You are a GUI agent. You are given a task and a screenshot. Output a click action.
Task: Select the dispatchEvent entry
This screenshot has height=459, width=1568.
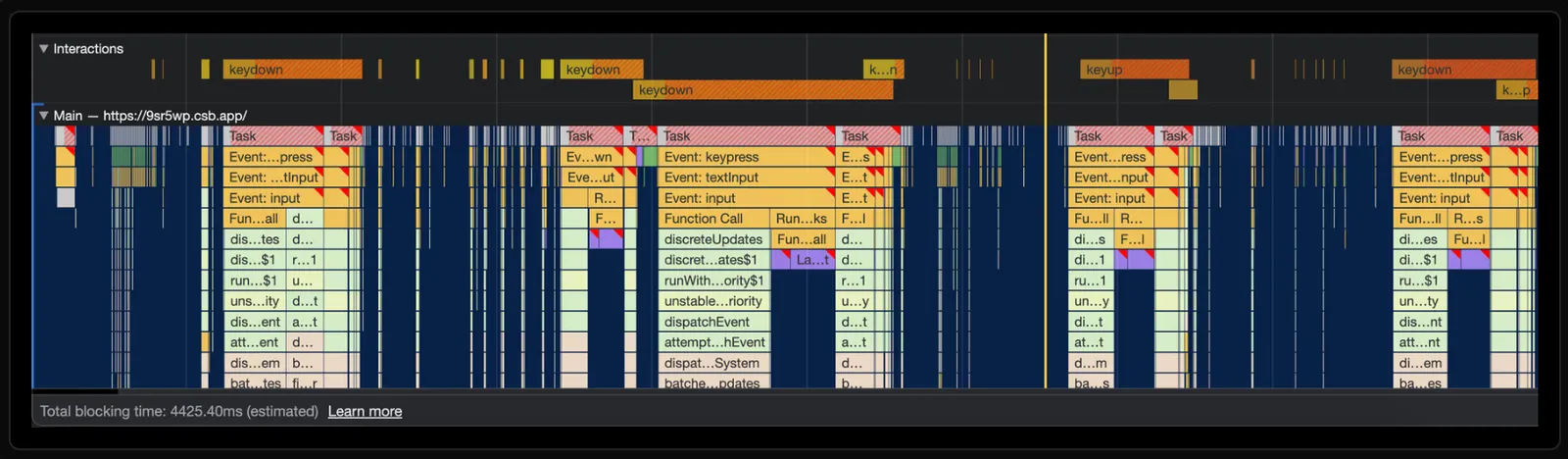[712, 322]
